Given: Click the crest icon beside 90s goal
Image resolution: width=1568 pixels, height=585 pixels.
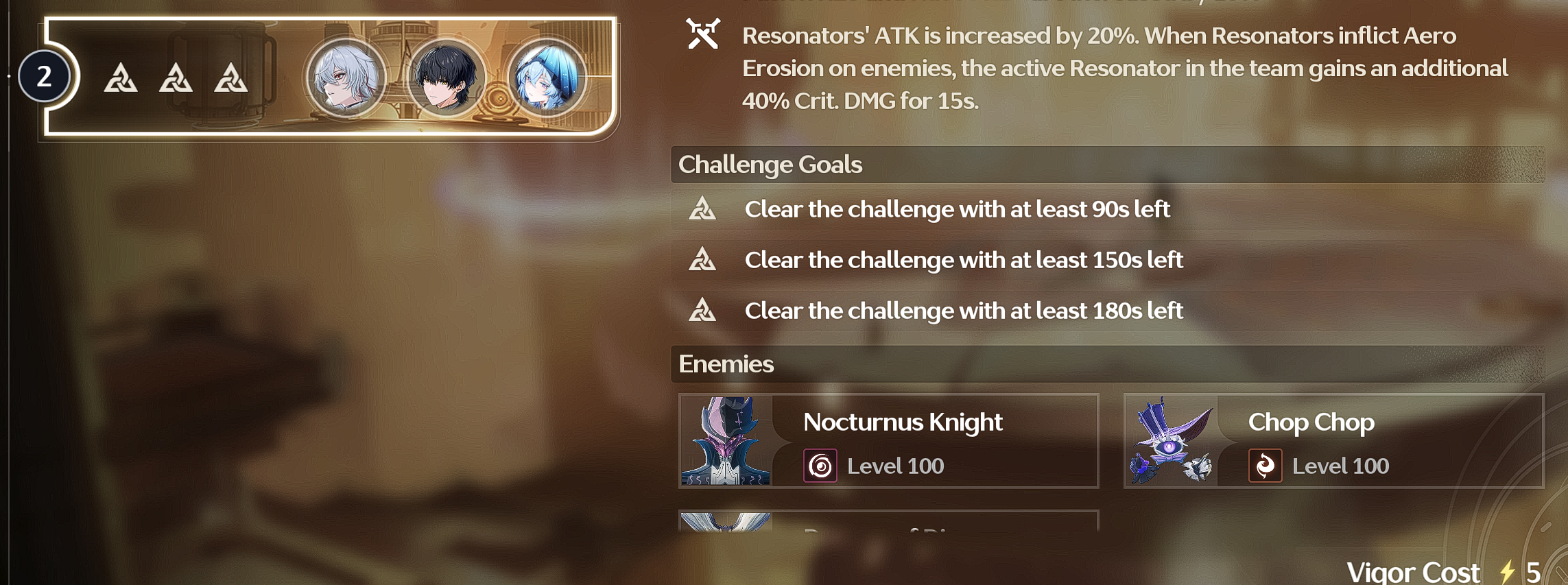Looking at the screenshot, I should tap(702, 208).
